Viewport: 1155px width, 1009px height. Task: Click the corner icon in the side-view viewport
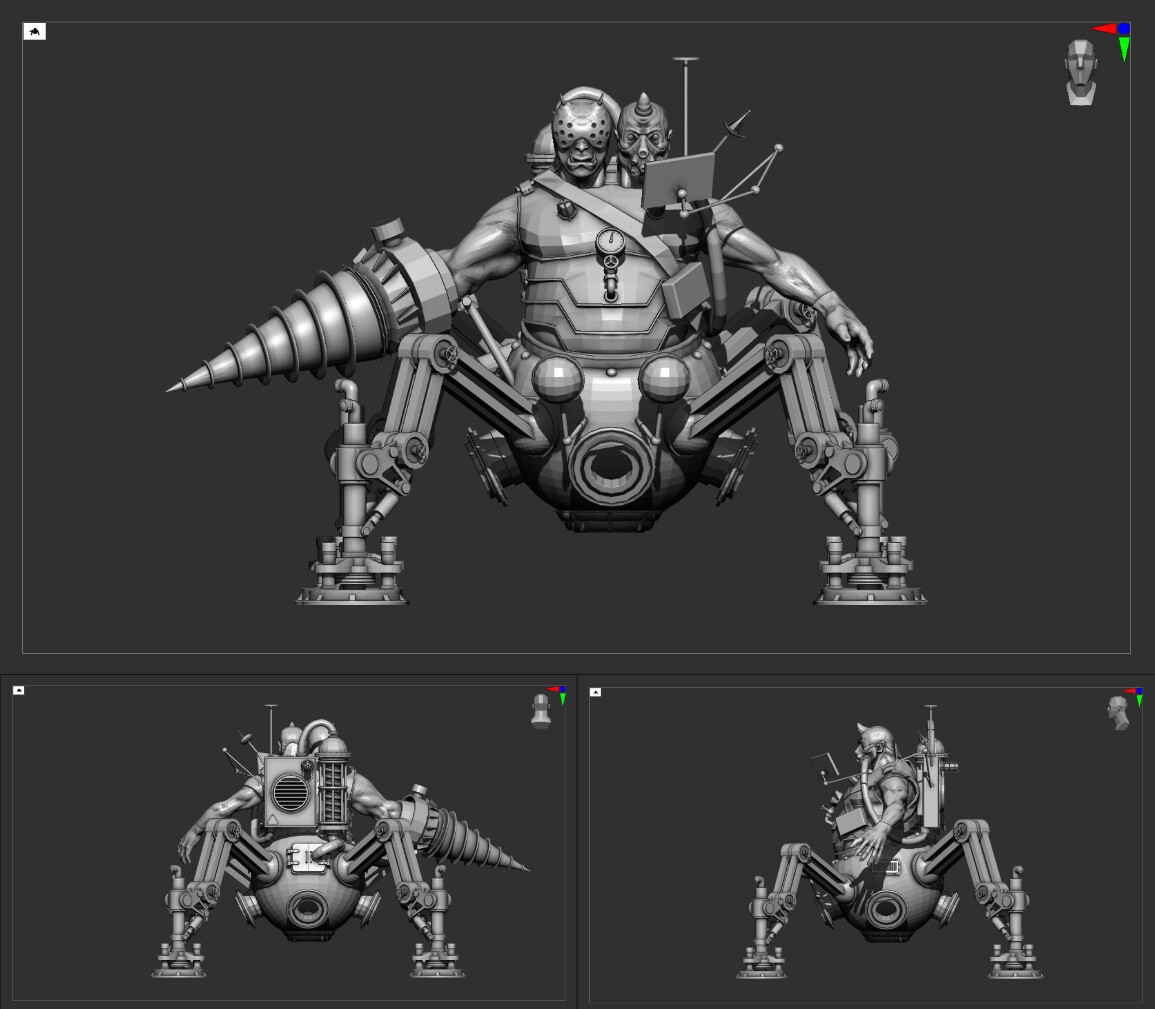(596, 691)
